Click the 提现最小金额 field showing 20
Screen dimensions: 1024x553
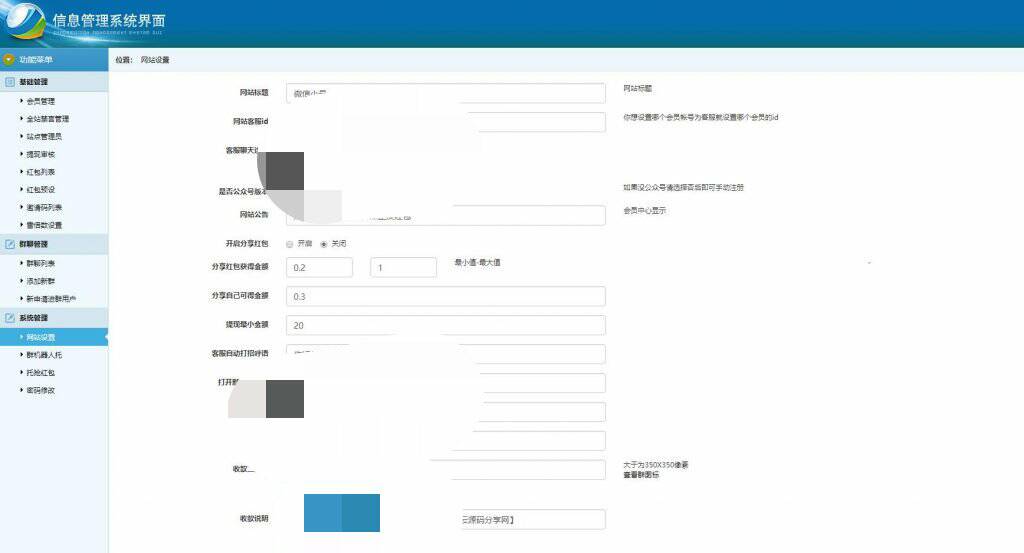point(445,325)
